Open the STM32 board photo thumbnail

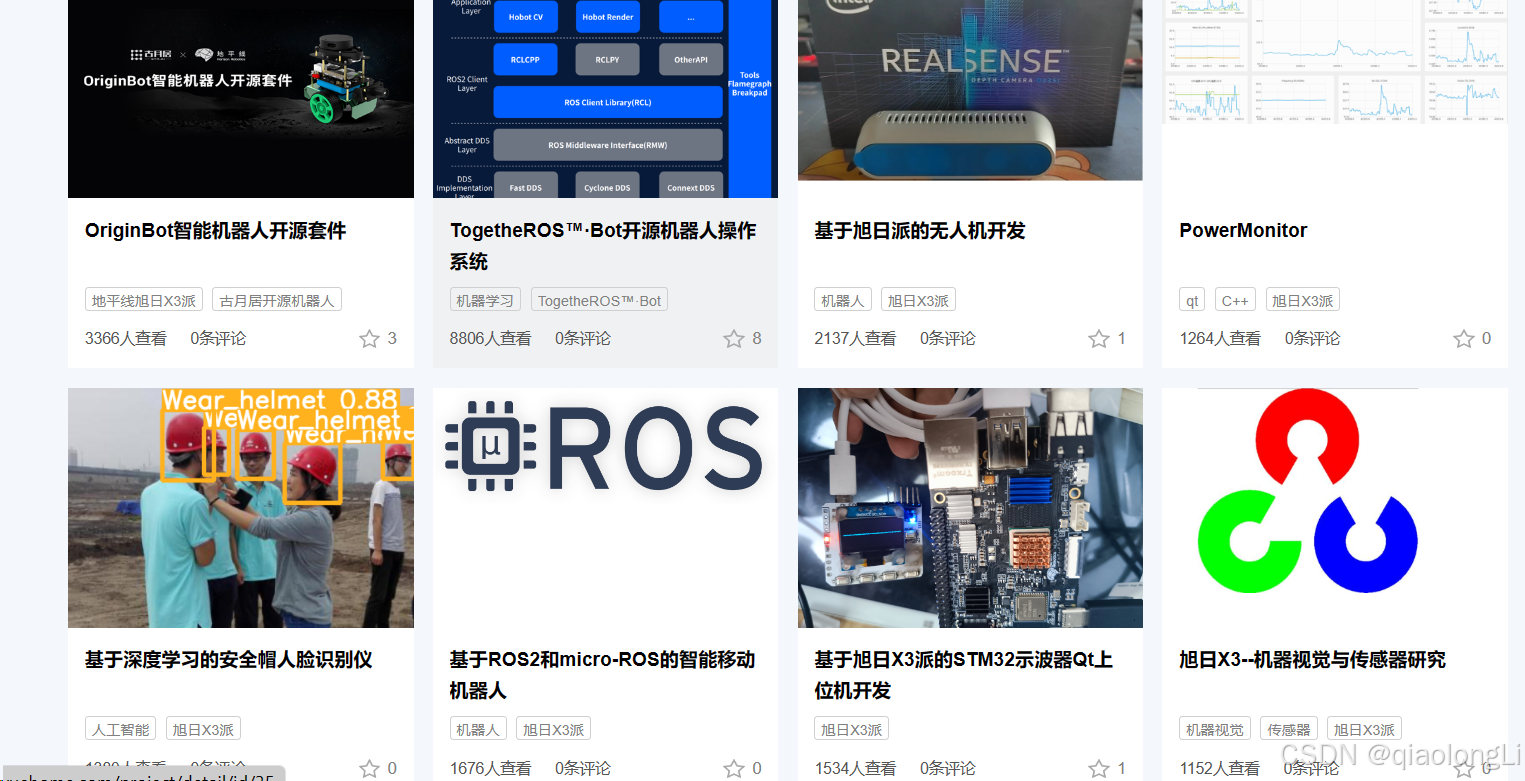pos(970,508)
